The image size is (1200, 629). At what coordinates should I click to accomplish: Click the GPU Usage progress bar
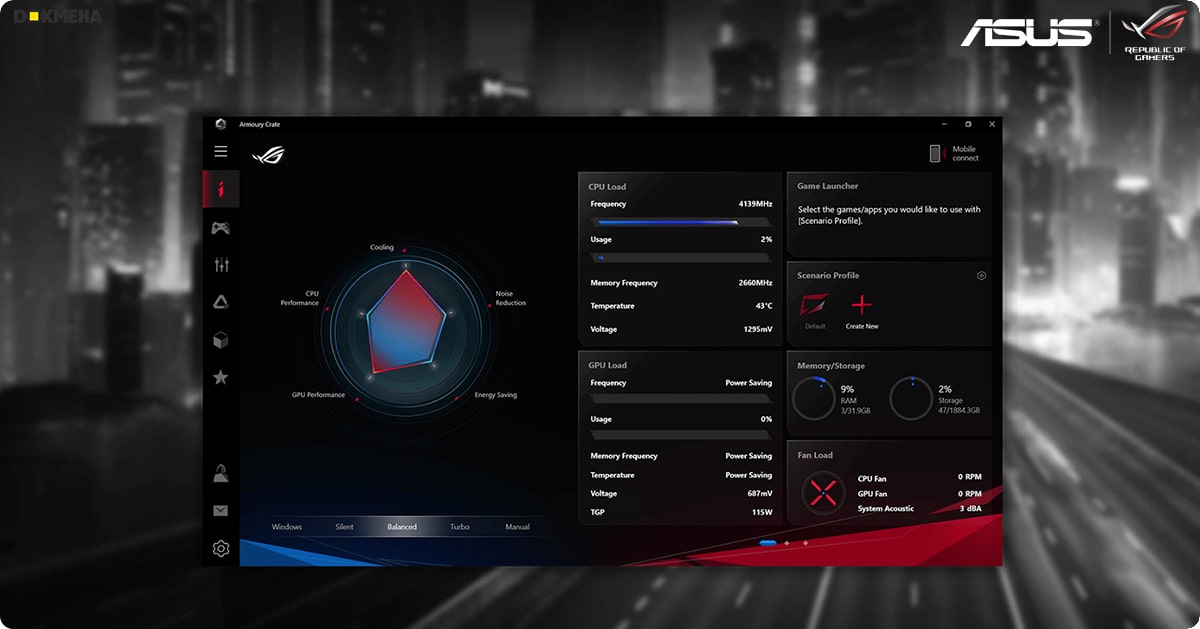point(681,435)
